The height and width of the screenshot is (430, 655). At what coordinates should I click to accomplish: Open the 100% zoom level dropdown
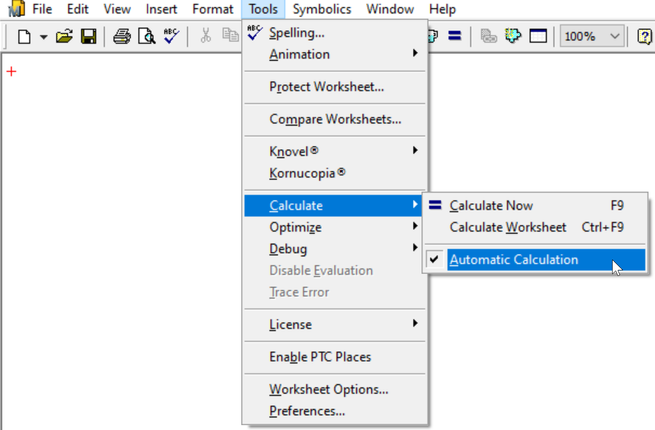tap(613, 37)
